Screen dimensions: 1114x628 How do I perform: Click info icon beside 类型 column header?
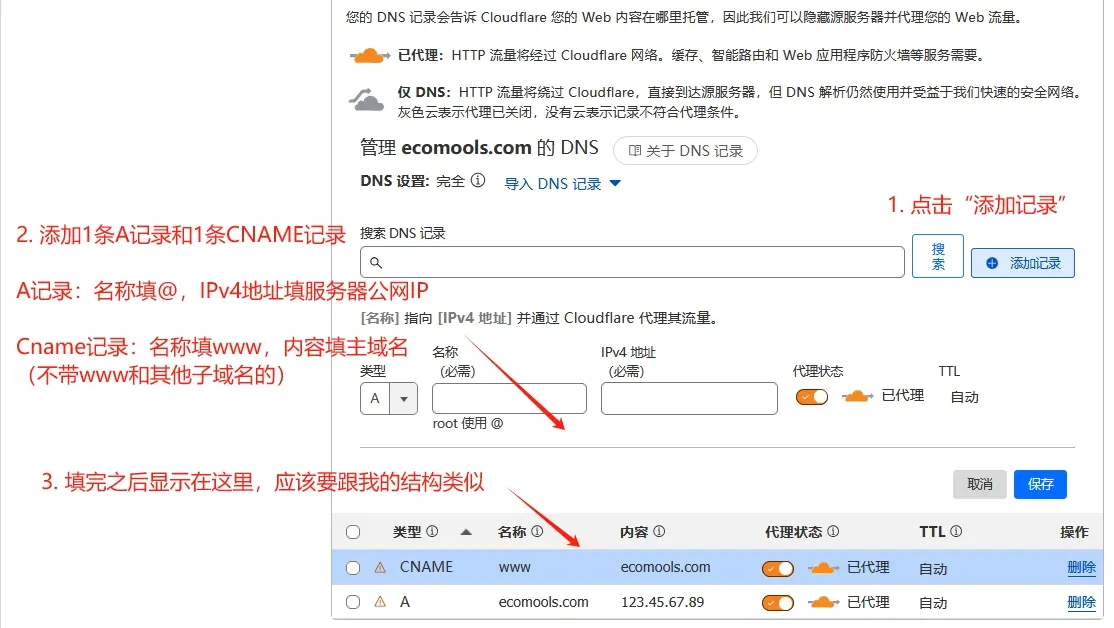[x=432, y=531]
